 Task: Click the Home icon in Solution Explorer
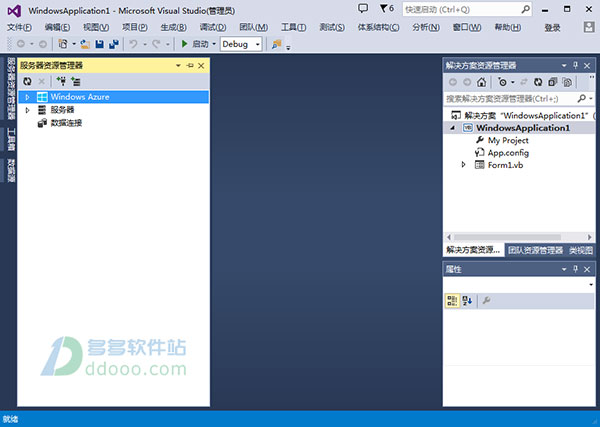481,82
